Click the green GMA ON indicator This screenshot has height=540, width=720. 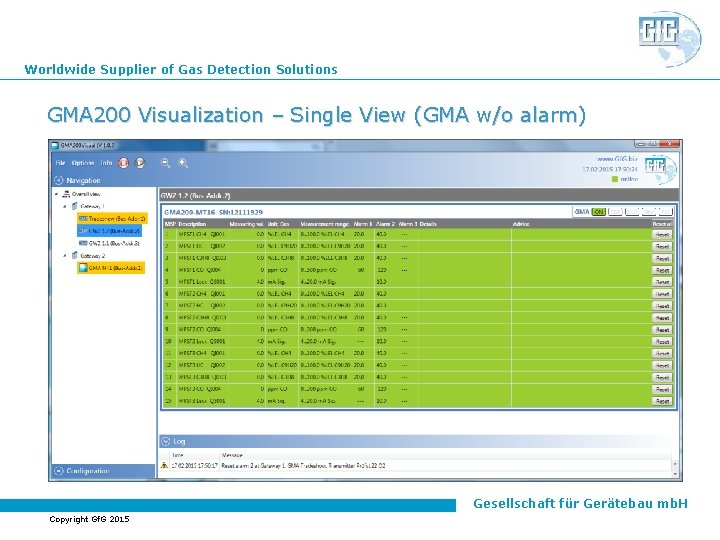[x=599, y=212]
